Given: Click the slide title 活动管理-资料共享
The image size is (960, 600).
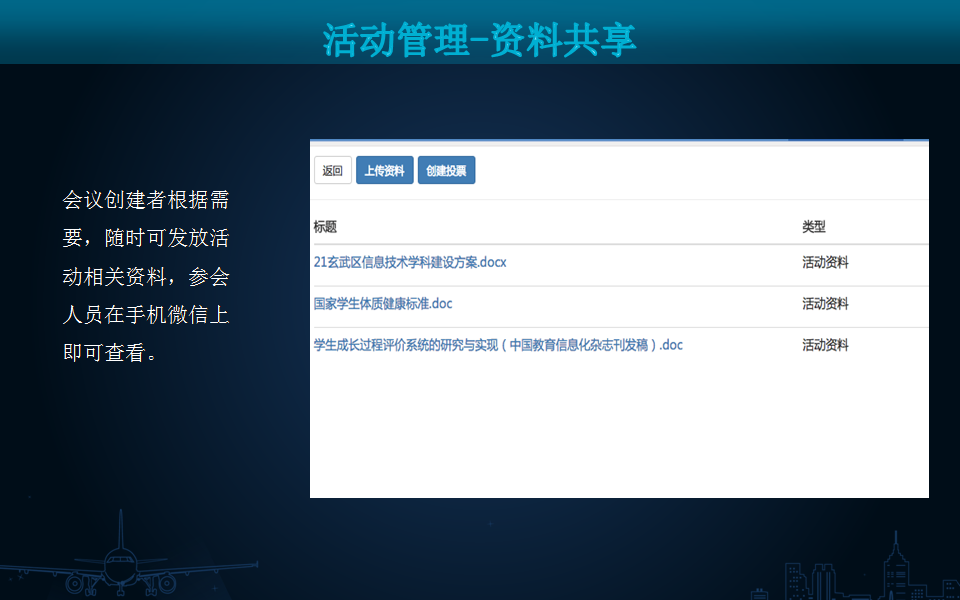Looking at the screenshot, I should [x=479, y=40].
